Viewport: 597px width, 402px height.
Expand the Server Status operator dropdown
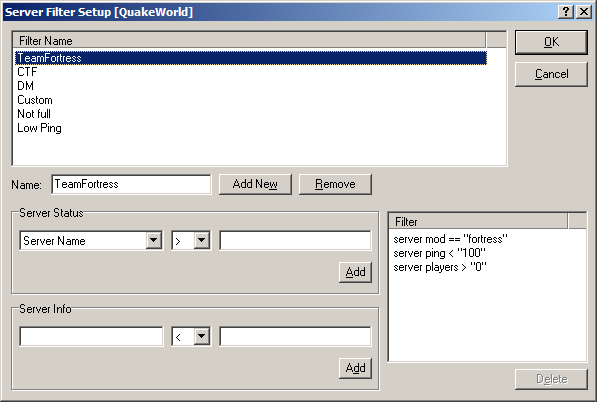(x=202, y=240)
